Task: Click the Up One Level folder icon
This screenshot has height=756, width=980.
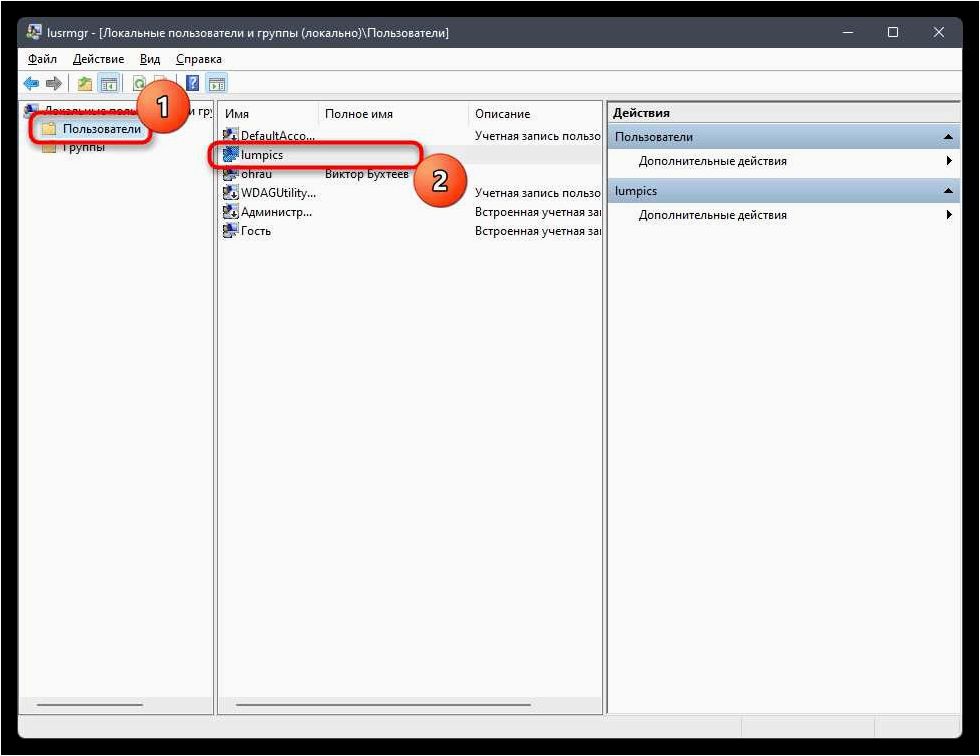Action: click(84, 83)
